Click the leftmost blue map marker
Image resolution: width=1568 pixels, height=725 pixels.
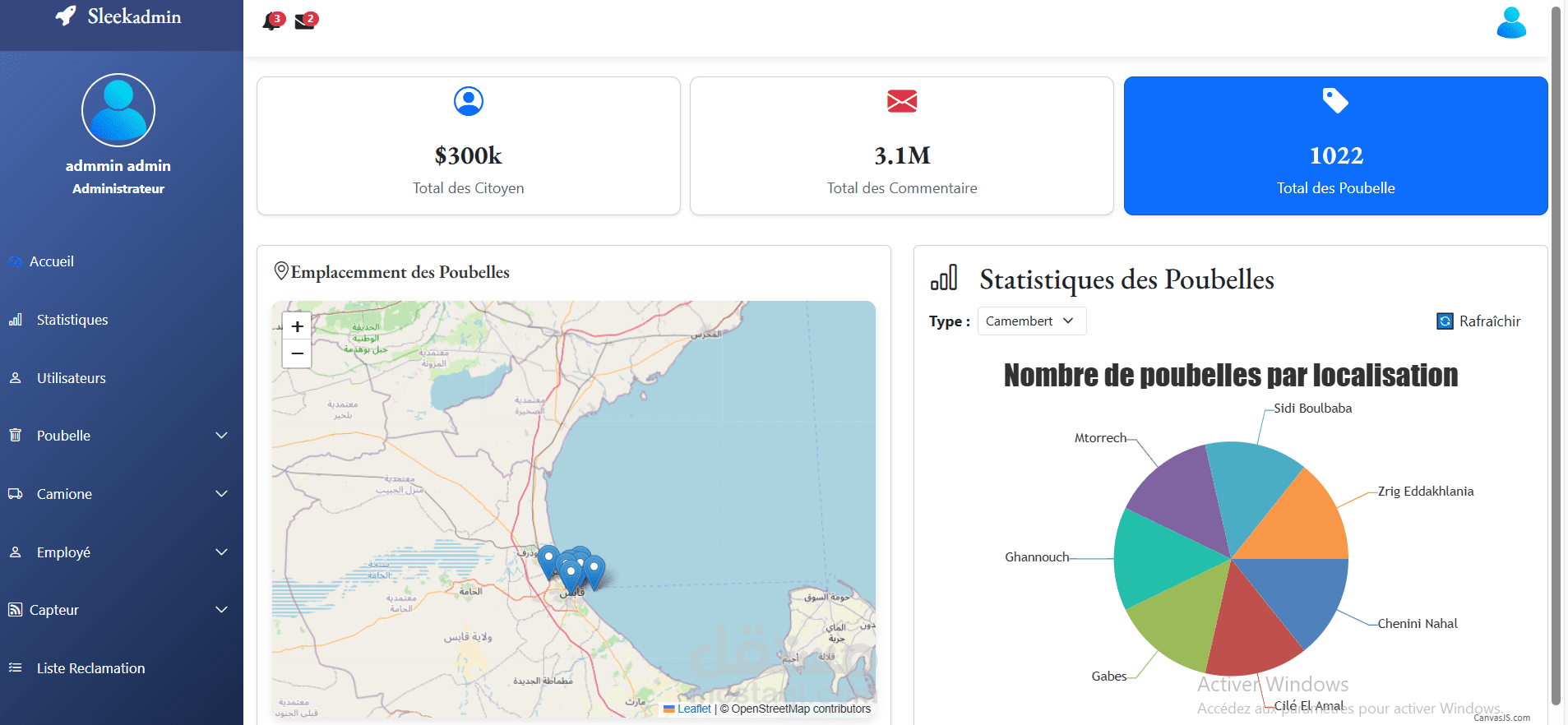pyautogui.click(x=549, y=563)
